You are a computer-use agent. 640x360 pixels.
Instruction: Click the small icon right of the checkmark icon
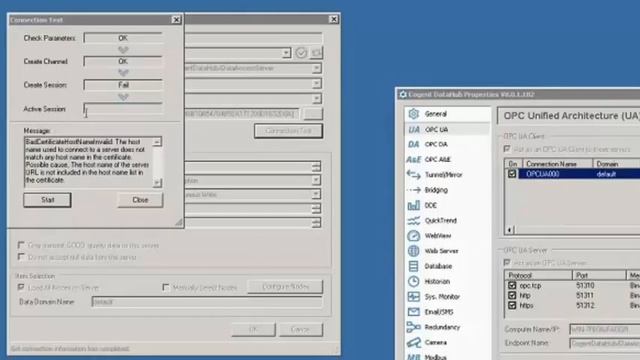316,53
